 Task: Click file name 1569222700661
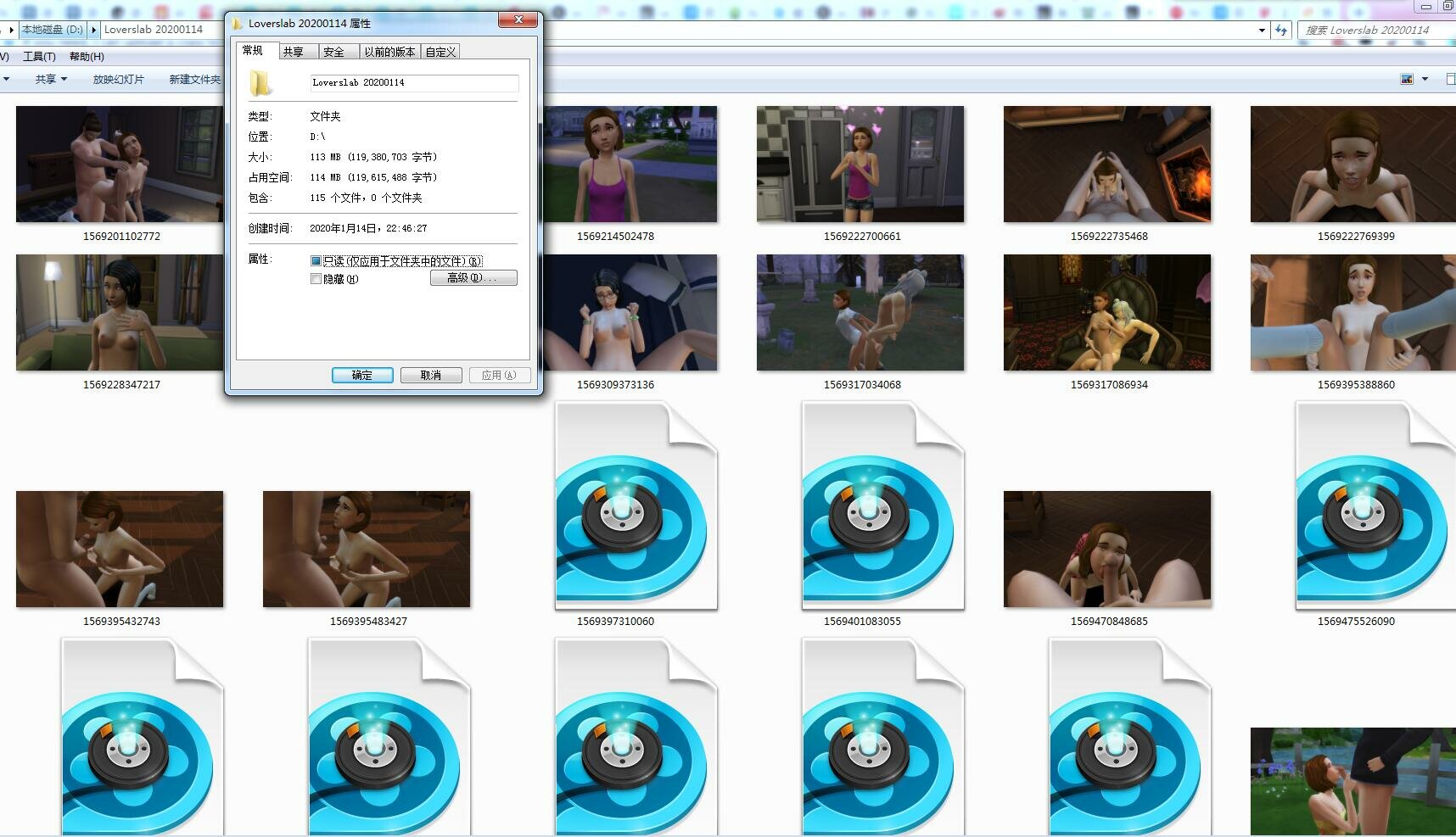[862, 237]
